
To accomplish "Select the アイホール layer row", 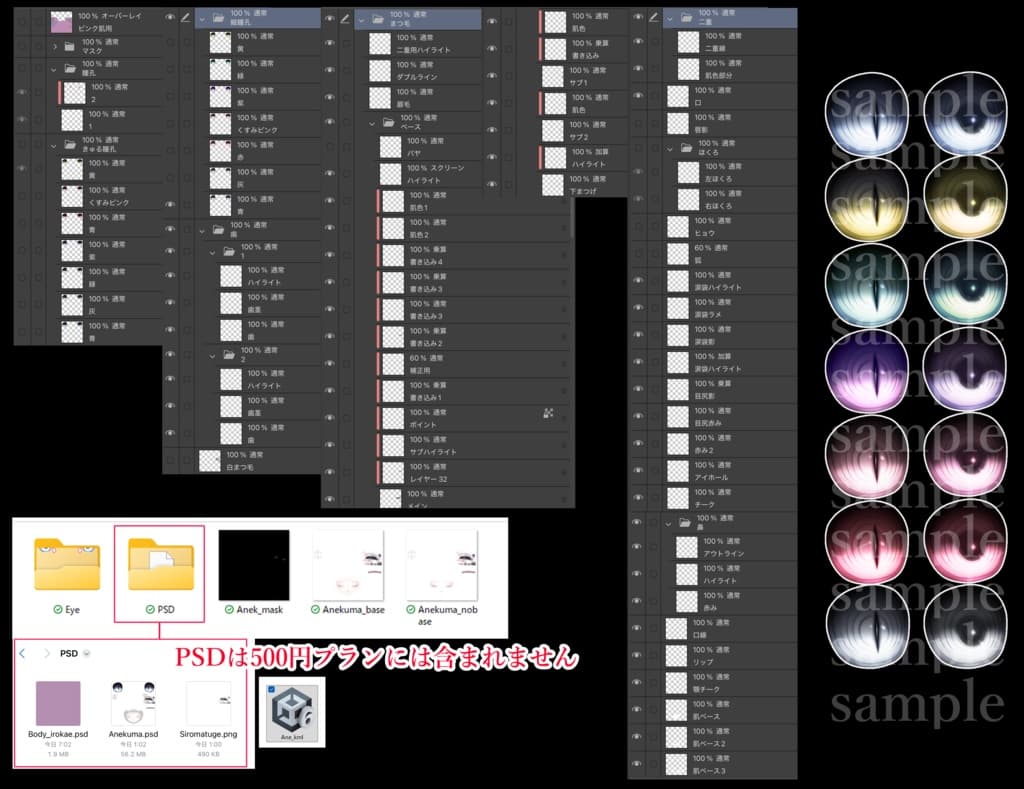I will coord(729,471).
